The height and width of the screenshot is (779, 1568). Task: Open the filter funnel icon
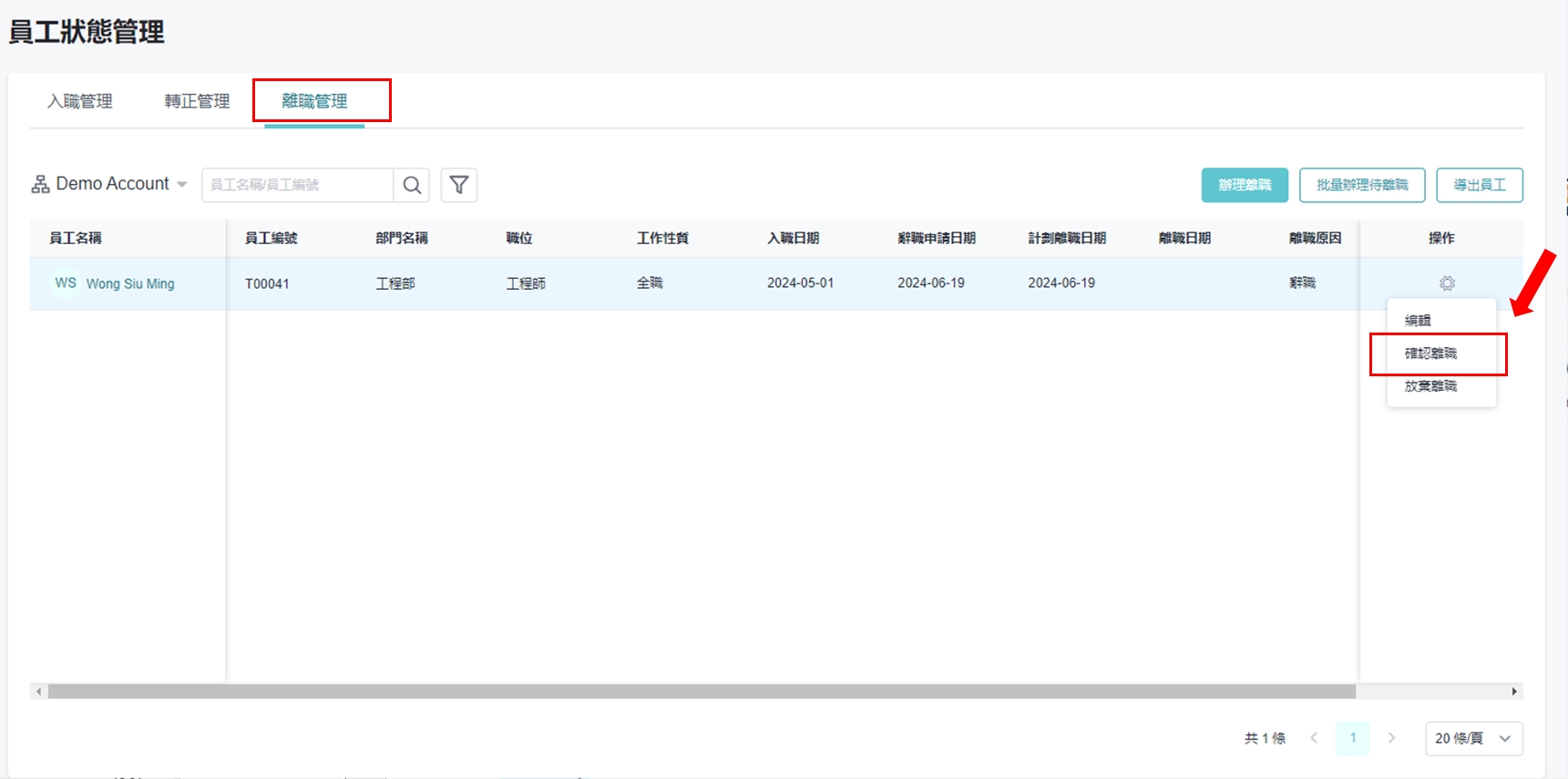459,185
